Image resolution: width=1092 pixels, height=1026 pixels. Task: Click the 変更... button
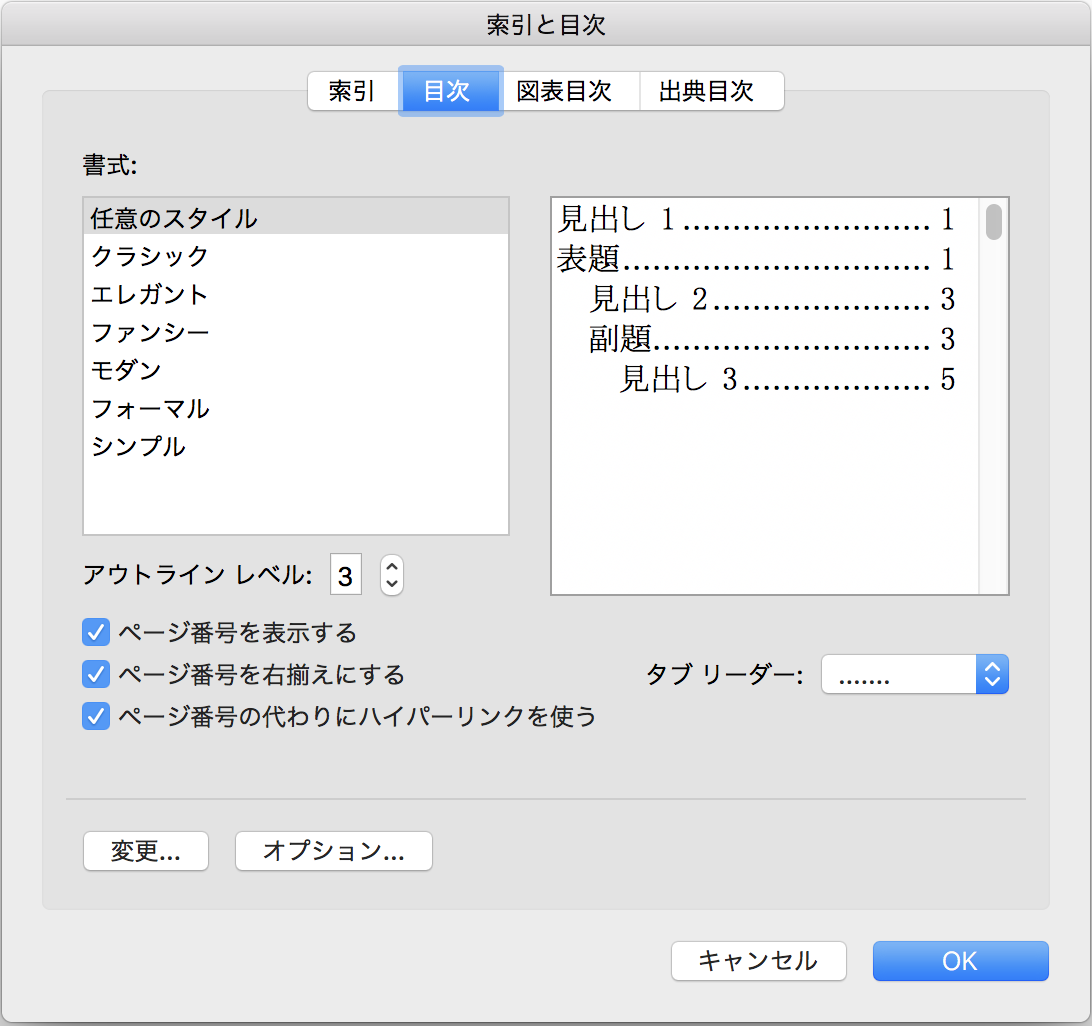tap(146, 851)
